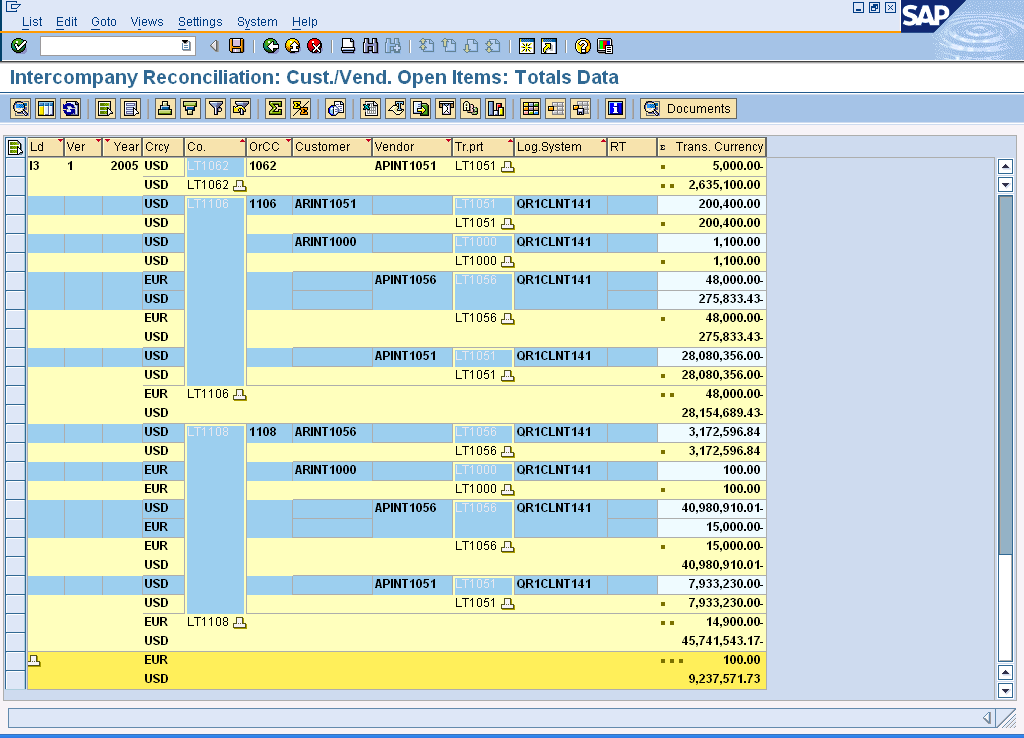
Task: Click the Customize Local Layout icon
Action: pos(605,46)
